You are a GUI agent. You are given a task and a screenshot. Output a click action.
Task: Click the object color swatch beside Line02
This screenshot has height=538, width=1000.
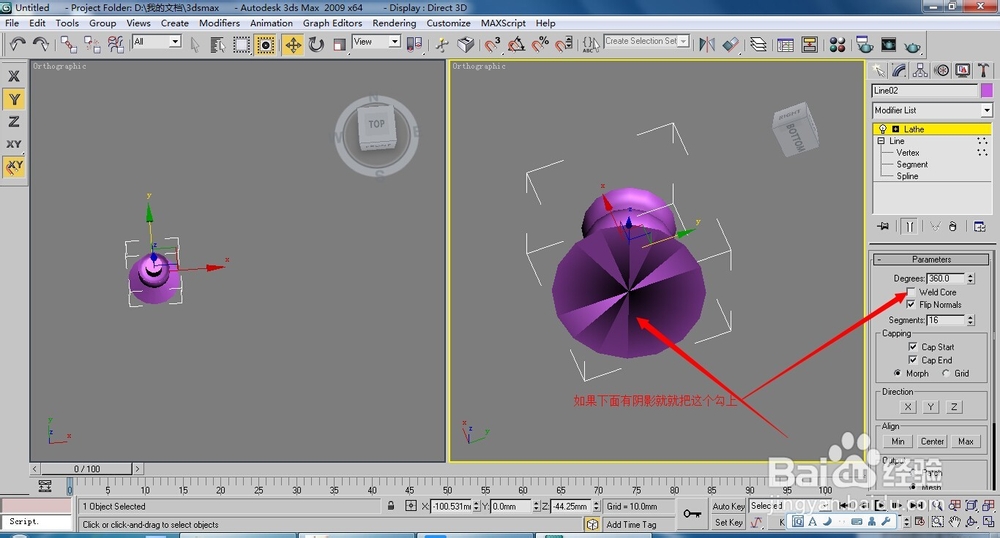click(987, 91)
